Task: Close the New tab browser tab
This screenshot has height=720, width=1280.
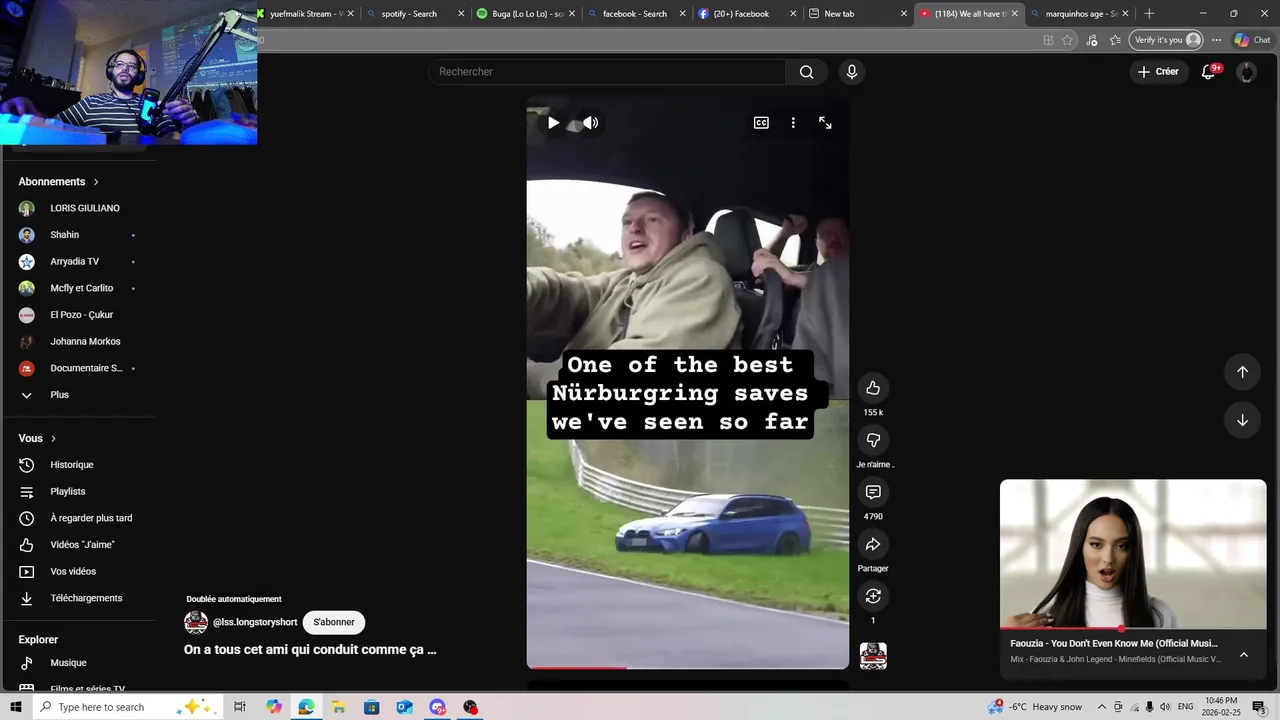Action: pyautogui.click(x=904, y=14)
